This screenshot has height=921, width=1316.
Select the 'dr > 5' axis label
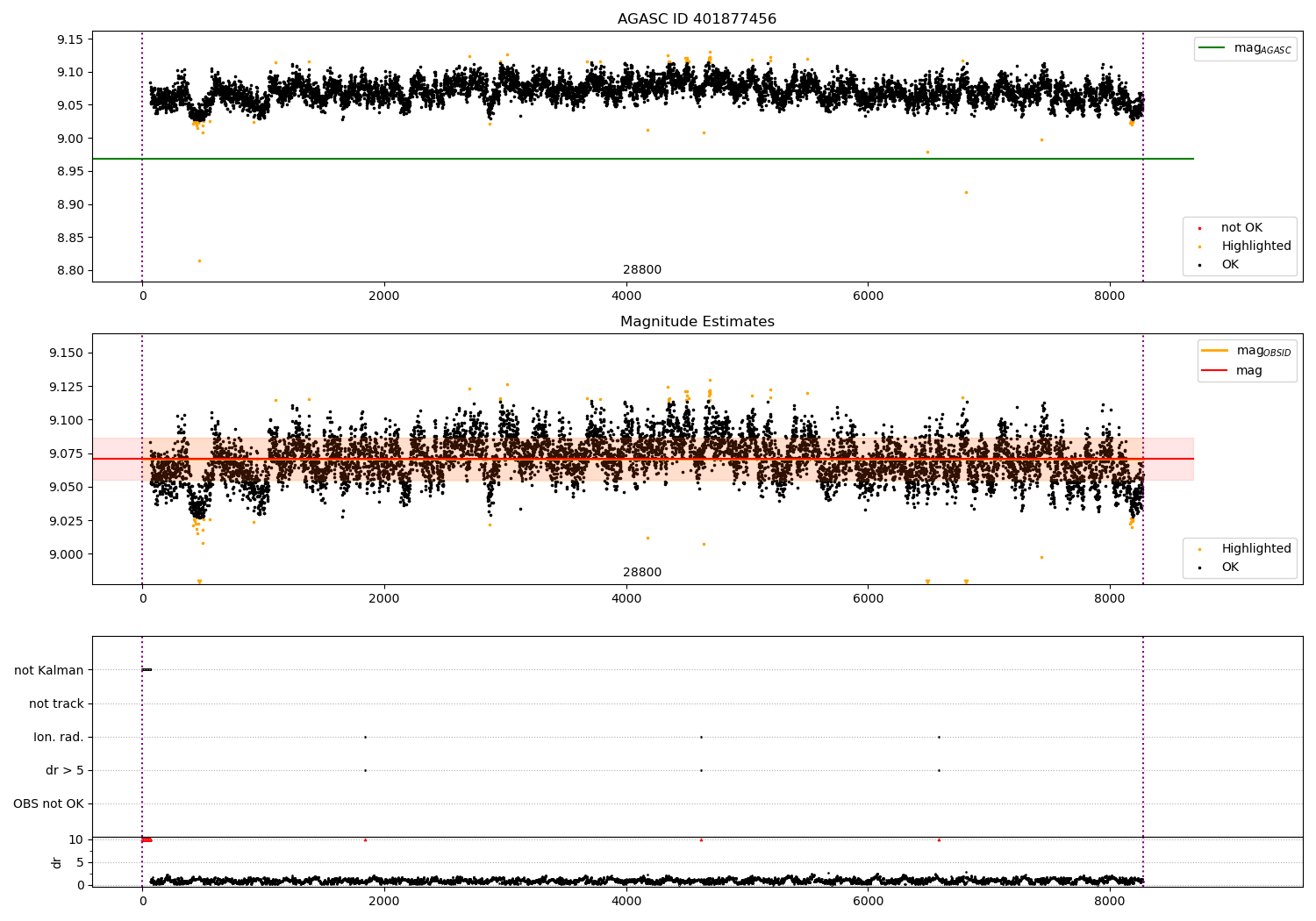tap(65, 770)
